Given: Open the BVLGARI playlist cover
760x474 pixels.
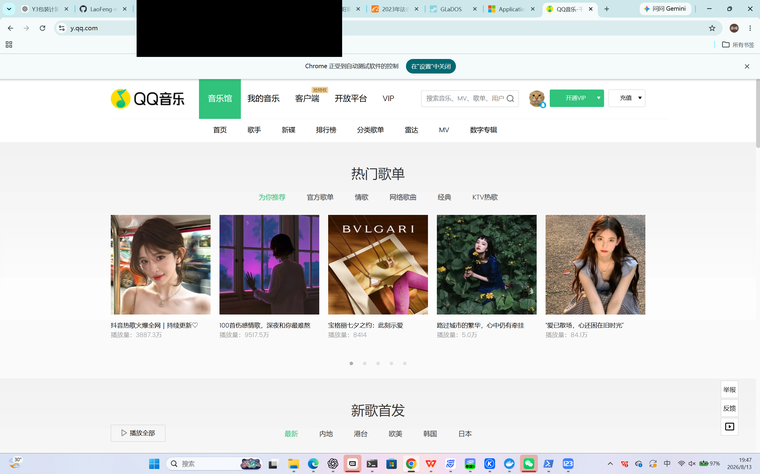Looking at the screenshot, I should (x=378, y=265).
